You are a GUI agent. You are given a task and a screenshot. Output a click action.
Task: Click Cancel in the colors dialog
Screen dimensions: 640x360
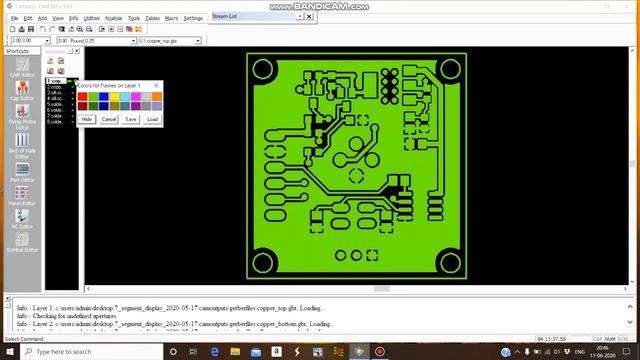pos(109,119)
